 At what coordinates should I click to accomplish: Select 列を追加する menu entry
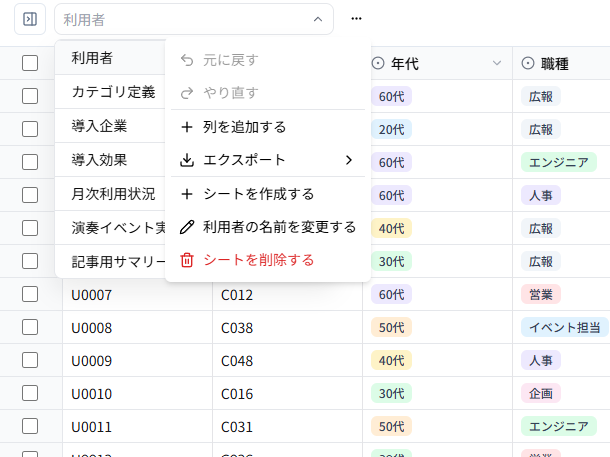point(268,127)
